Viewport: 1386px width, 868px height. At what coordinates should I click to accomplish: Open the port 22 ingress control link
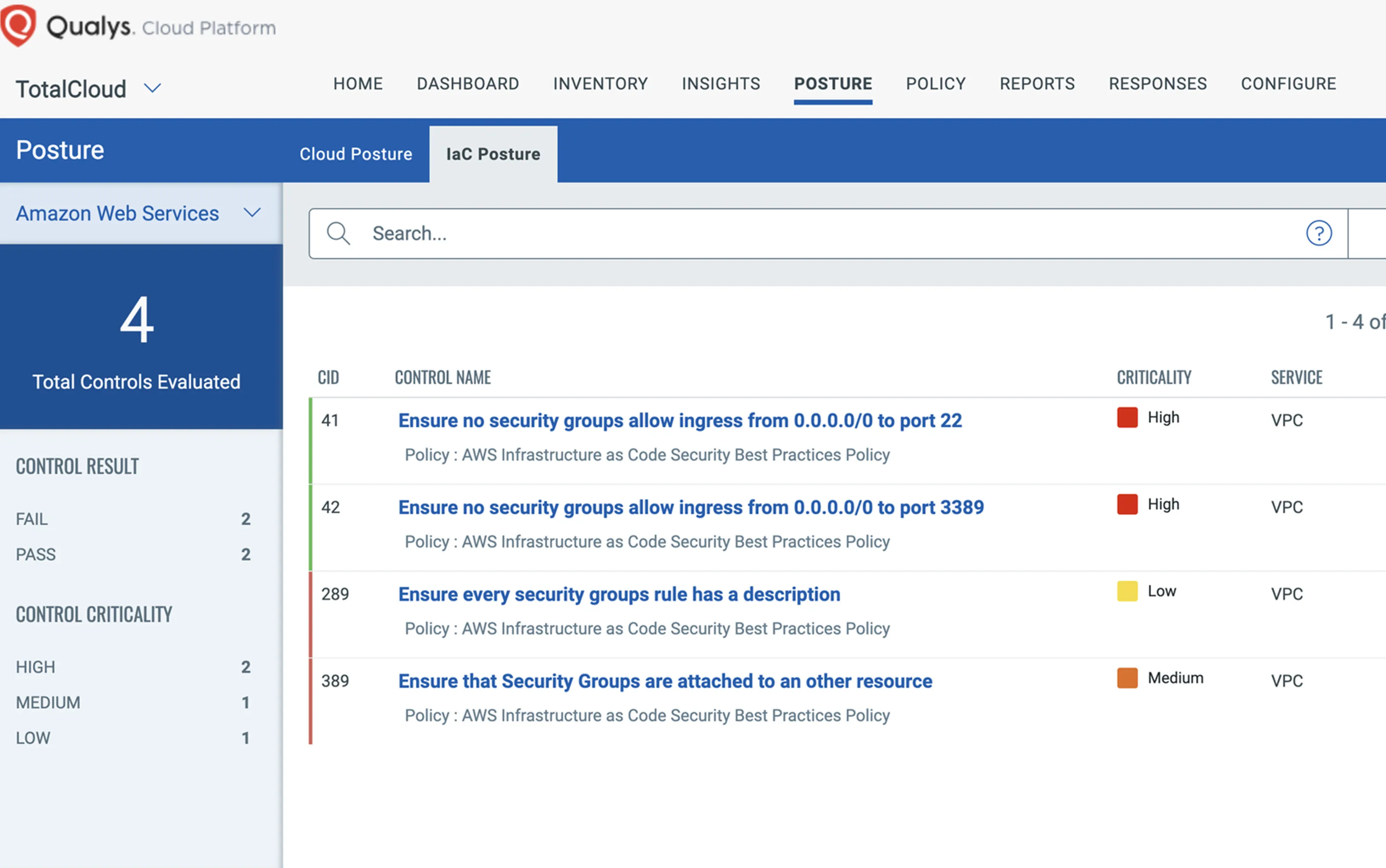coord(679,421)
